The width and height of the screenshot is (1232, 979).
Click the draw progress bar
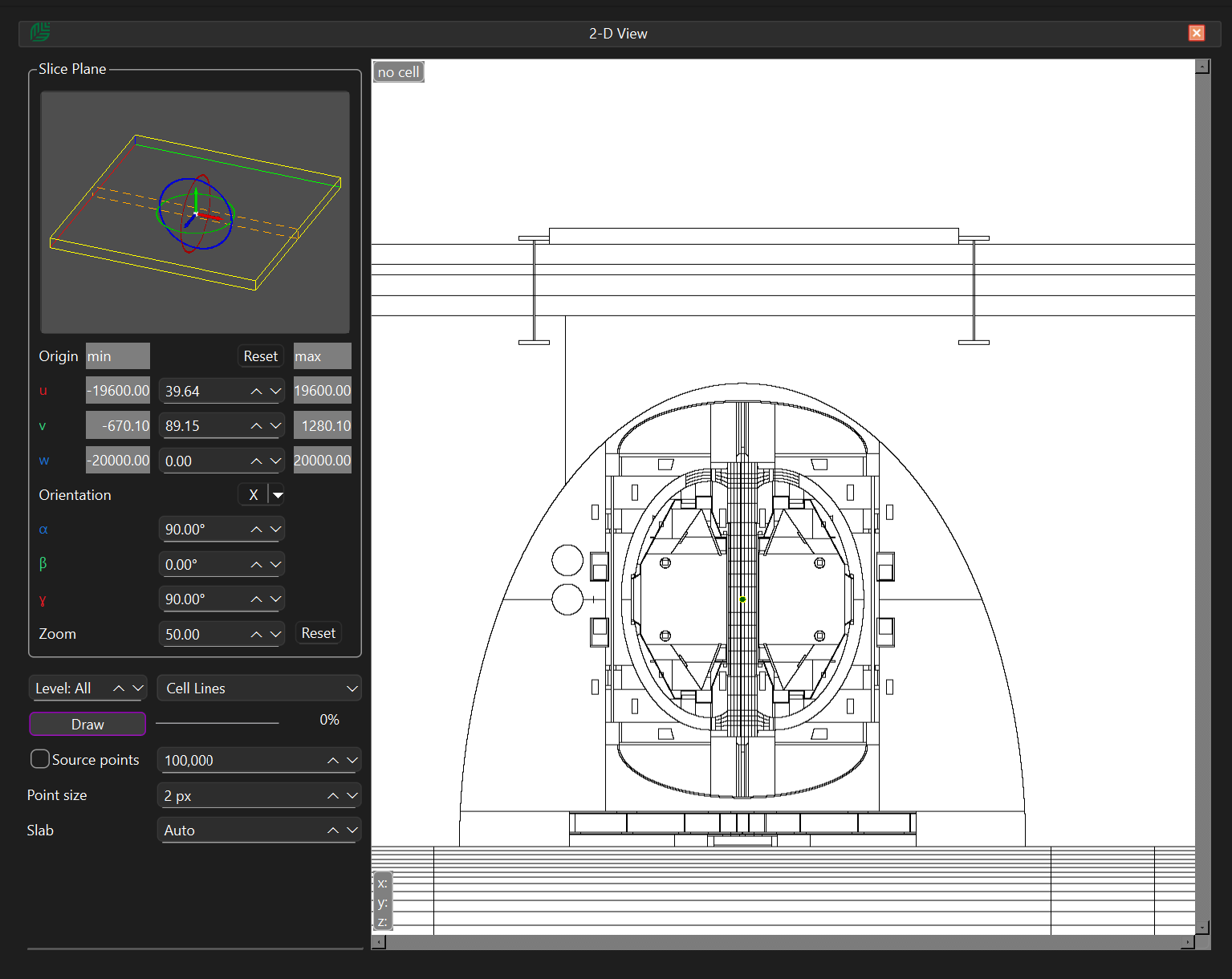pyautogui.click(x=217, y=723)
